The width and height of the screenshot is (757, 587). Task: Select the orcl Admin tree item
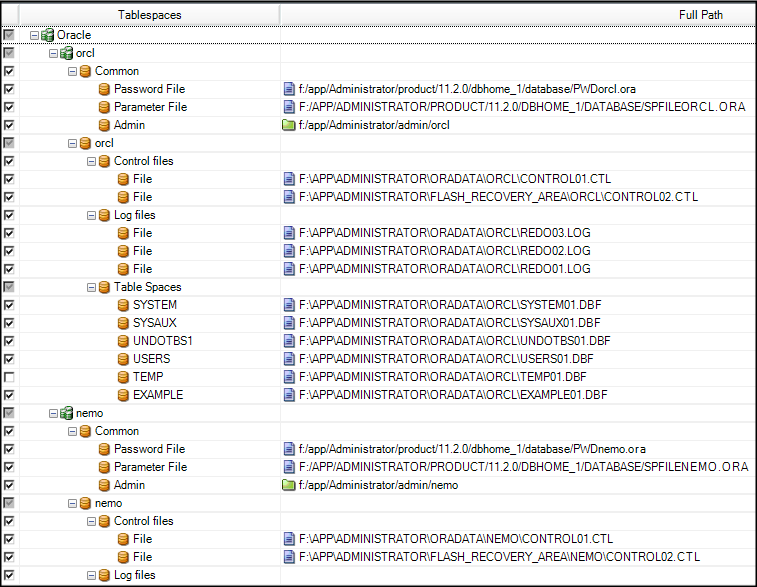pyautogui.click(x=129, y=125)
